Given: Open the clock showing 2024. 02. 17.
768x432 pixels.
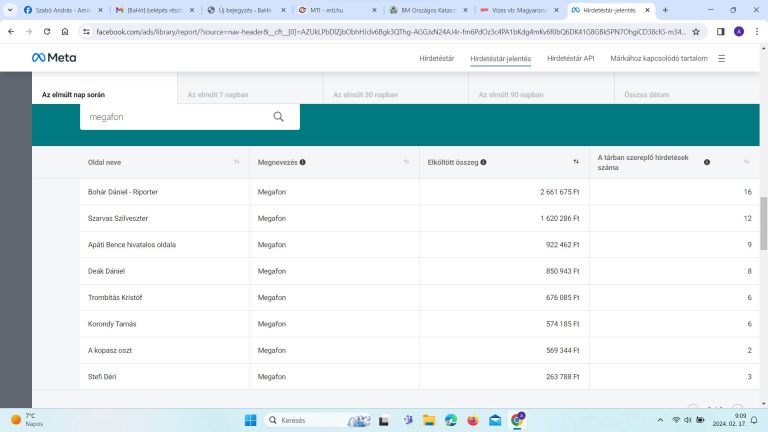Looking at the screenshot, I should [x=729, y=420].
